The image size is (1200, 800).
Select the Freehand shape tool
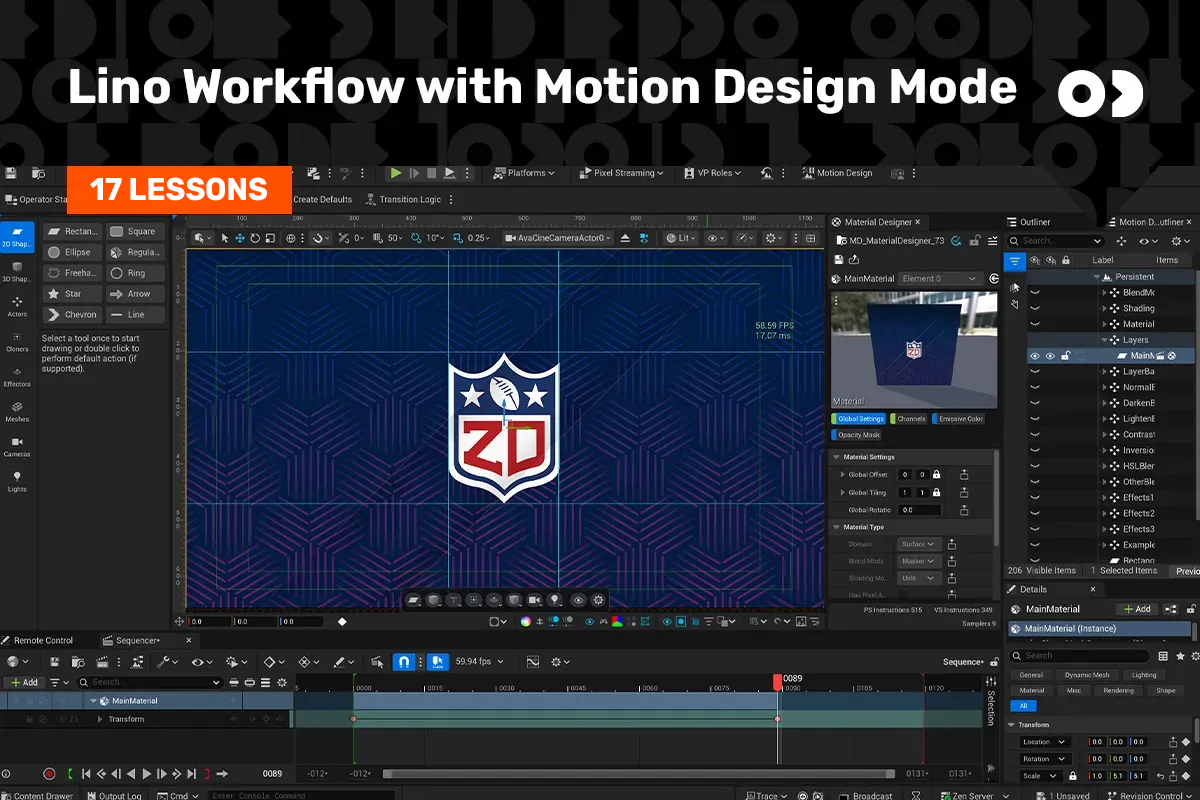coord(71,273)
